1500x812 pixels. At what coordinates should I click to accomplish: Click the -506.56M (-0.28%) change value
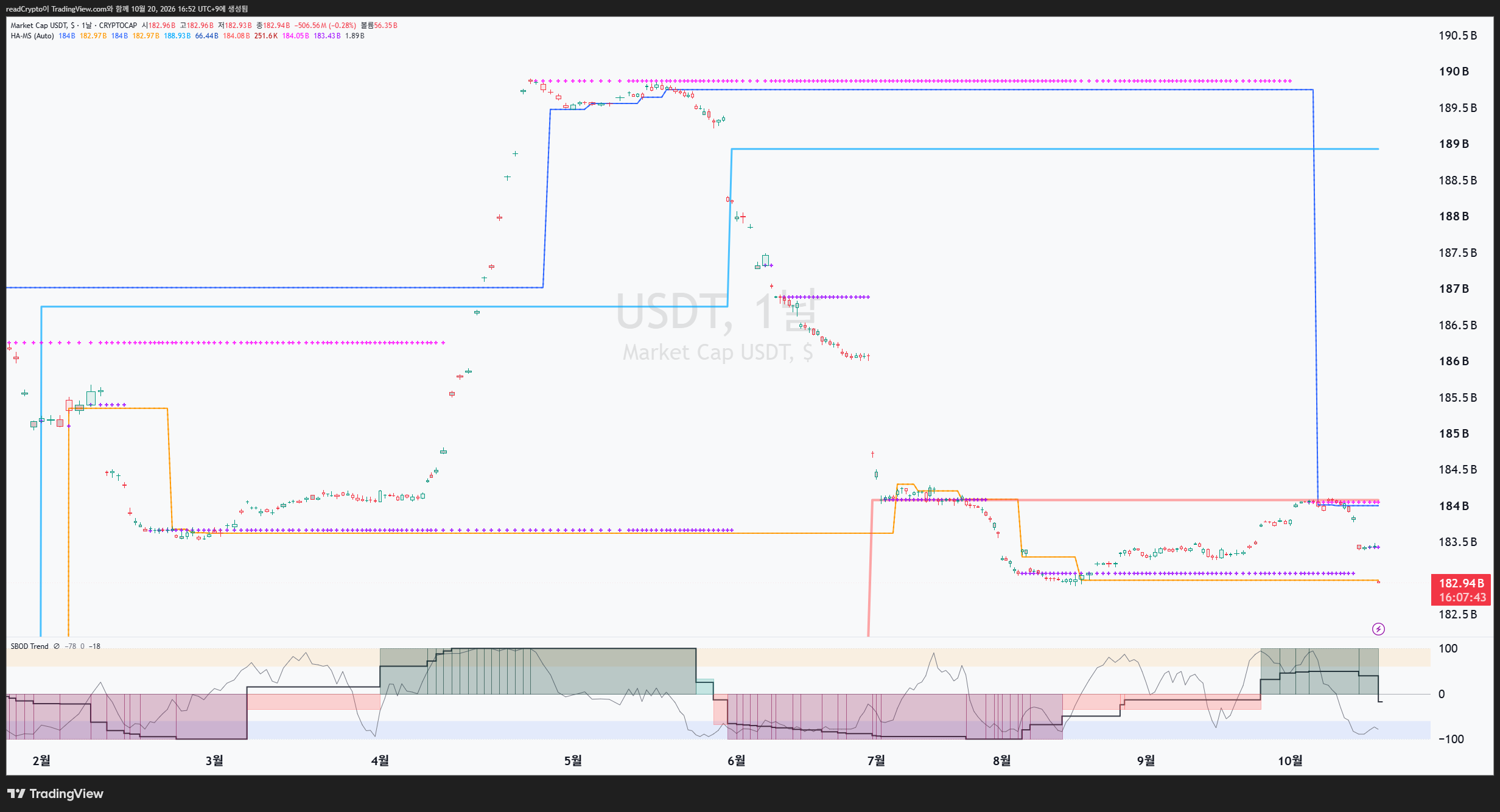coord(325,26)
